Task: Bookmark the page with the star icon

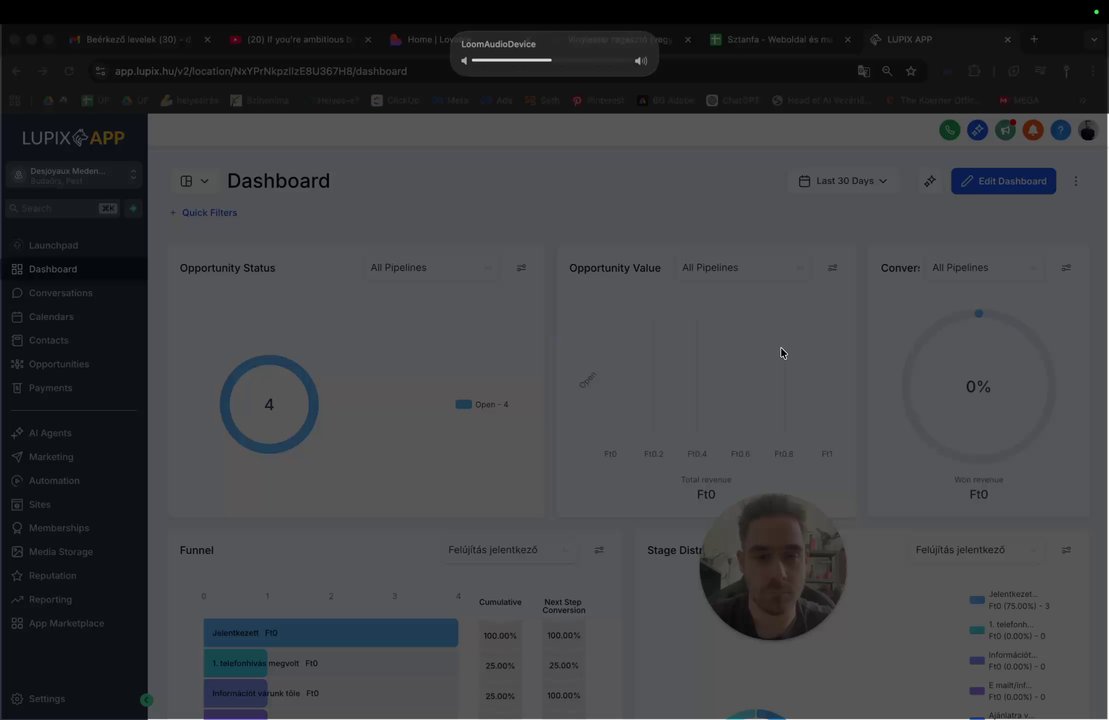Action: click(911, 71)
